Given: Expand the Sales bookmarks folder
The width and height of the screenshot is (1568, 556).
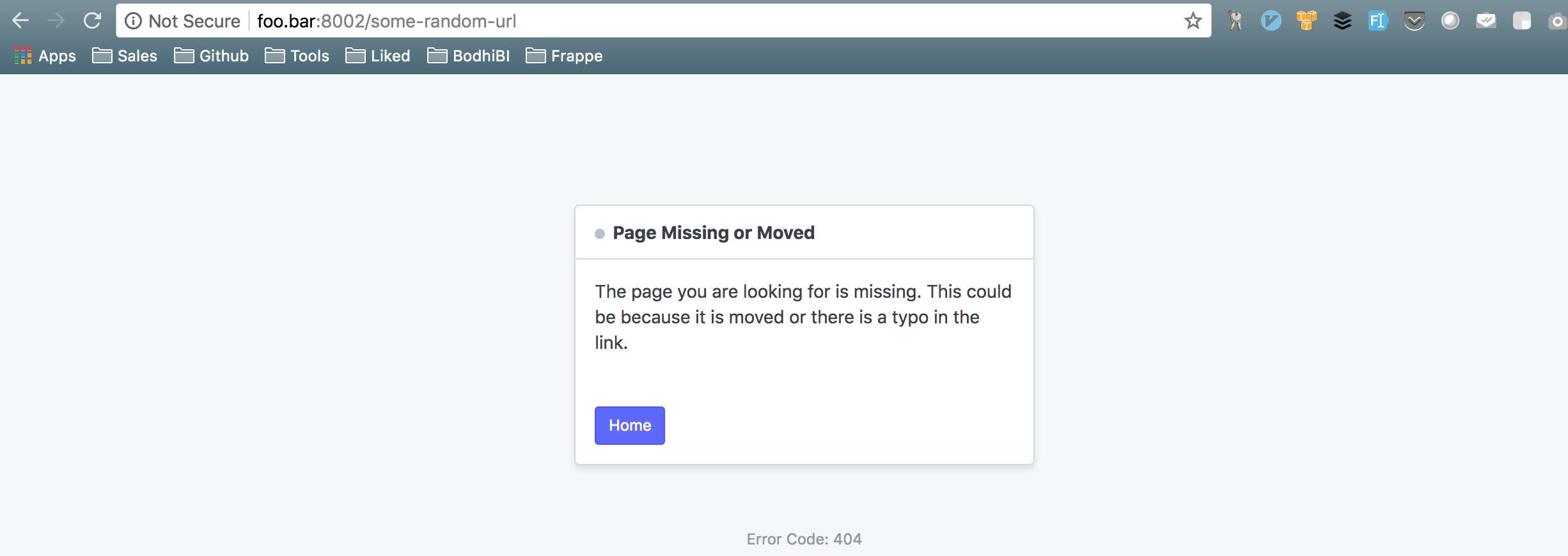Looking at the screenshot, I should [x=125, y=56].
